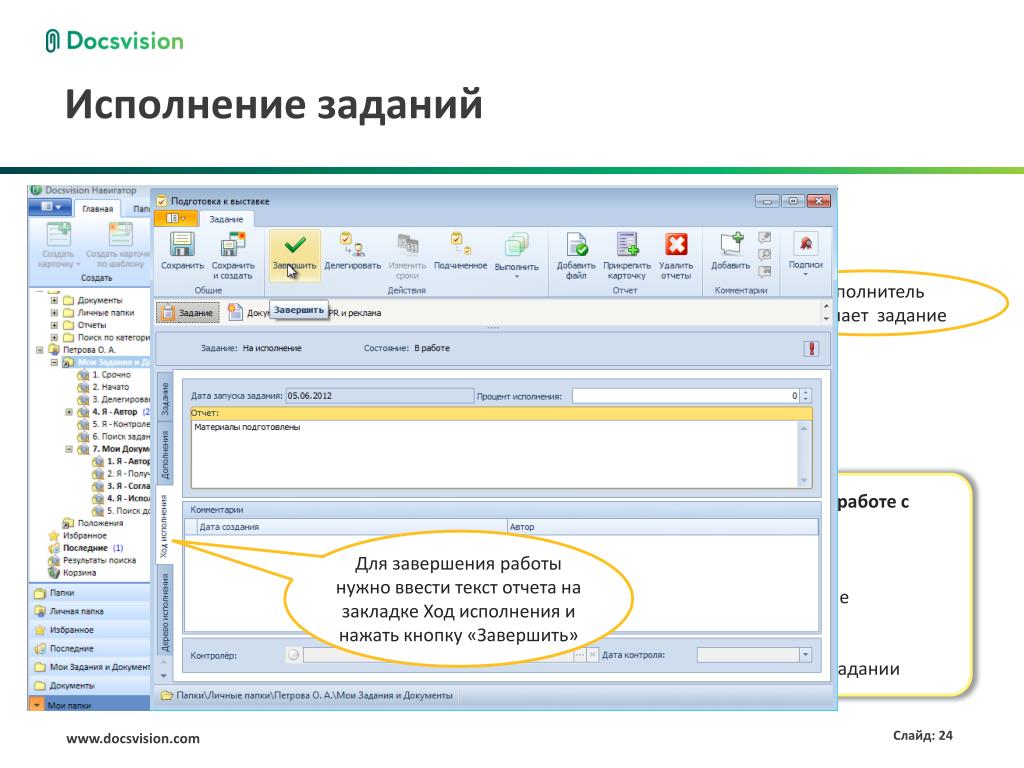Image resolution: width=1024 pixels, height=768 pixels.
Task: Expand the Документы folder node
Action: [54, 300]
